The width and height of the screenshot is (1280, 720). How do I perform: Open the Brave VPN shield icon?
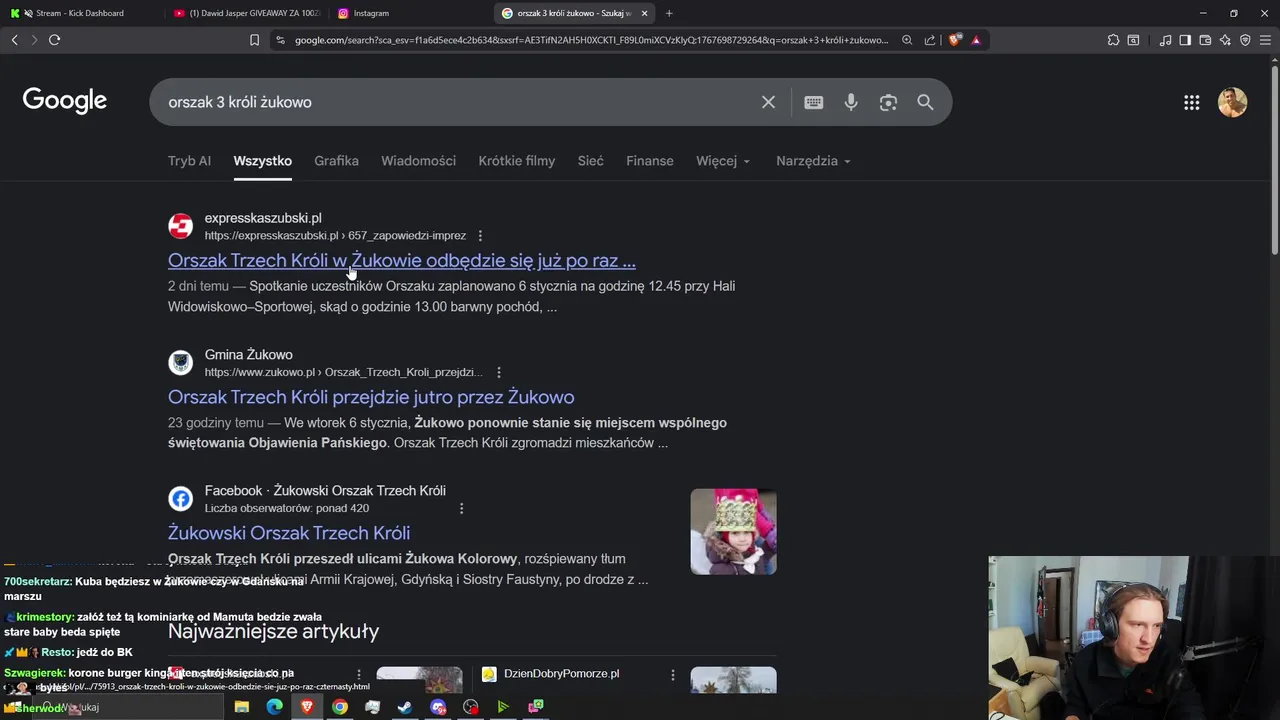click(x=1245, y=40)
